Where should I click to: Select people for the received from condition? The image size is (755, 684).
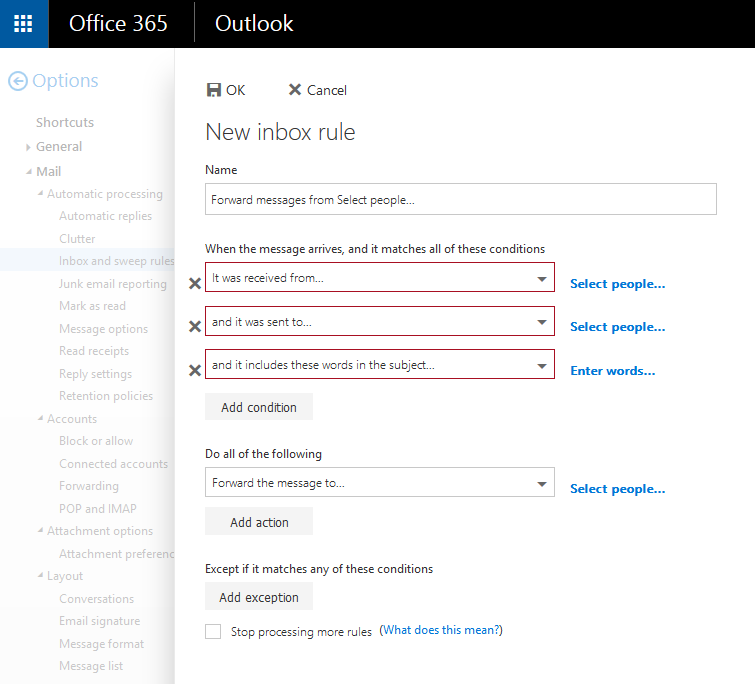617,284
